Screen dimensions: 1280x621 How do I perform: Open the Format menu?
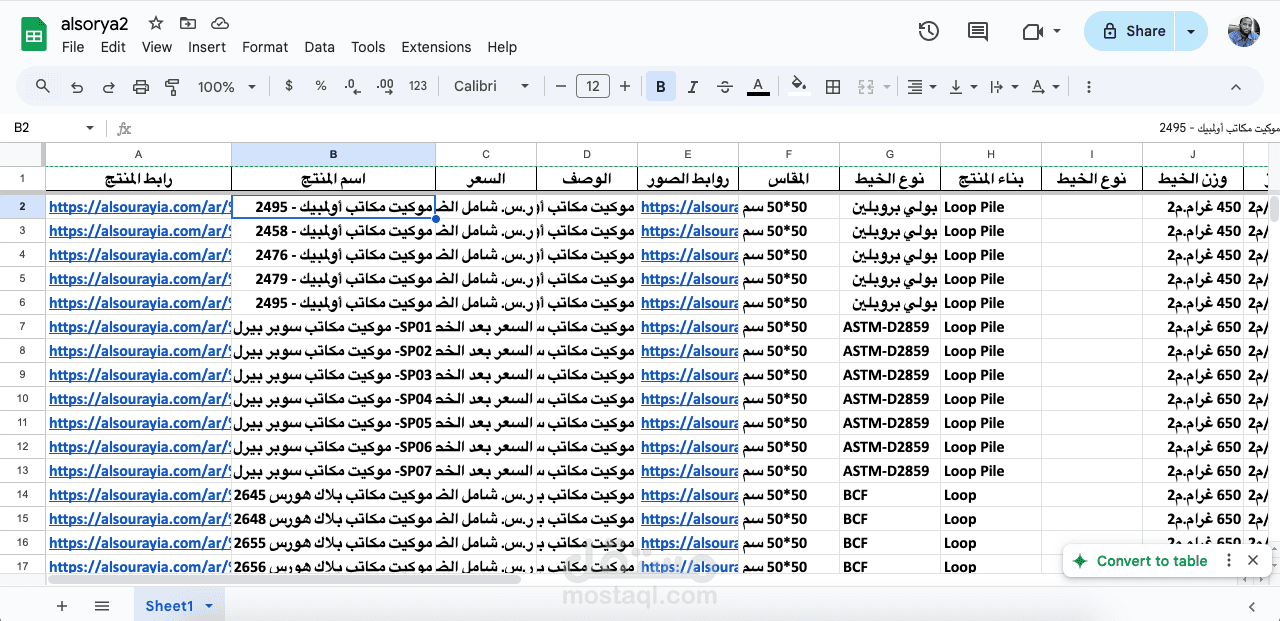(265, 47)
